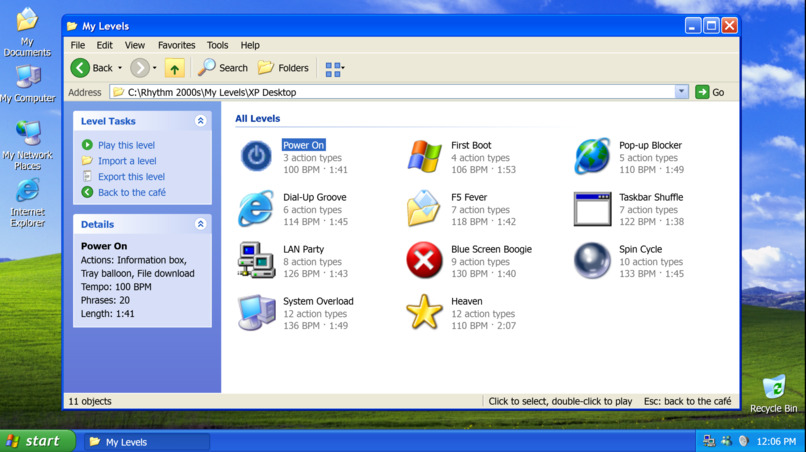Viewport: 806px width, 452px height.
Task: Go up one folder level
Action: [x=175, y=68]
